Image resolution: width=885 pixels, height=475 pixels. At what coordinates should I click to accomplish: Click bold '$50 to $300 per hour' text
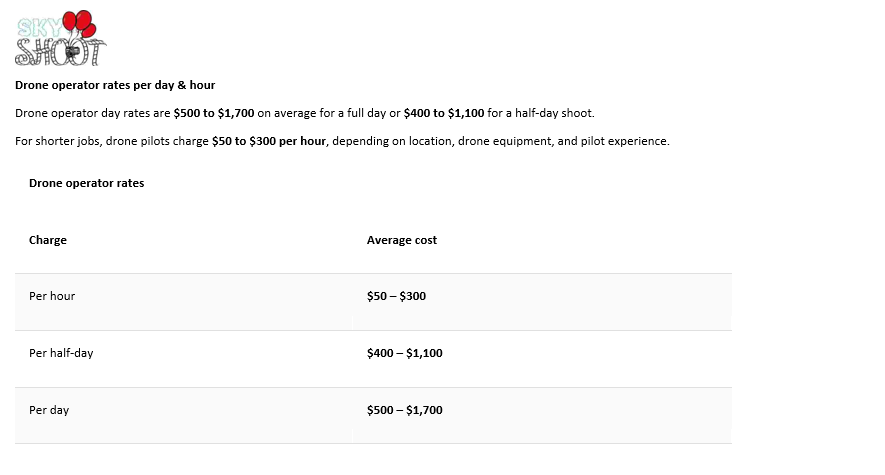point(270,141)
